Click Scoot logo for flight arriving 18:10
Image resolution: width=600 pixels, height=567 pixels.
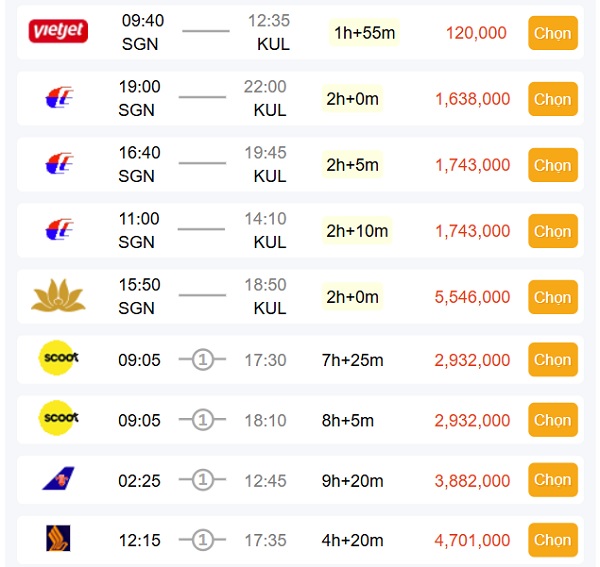[59, 418]
